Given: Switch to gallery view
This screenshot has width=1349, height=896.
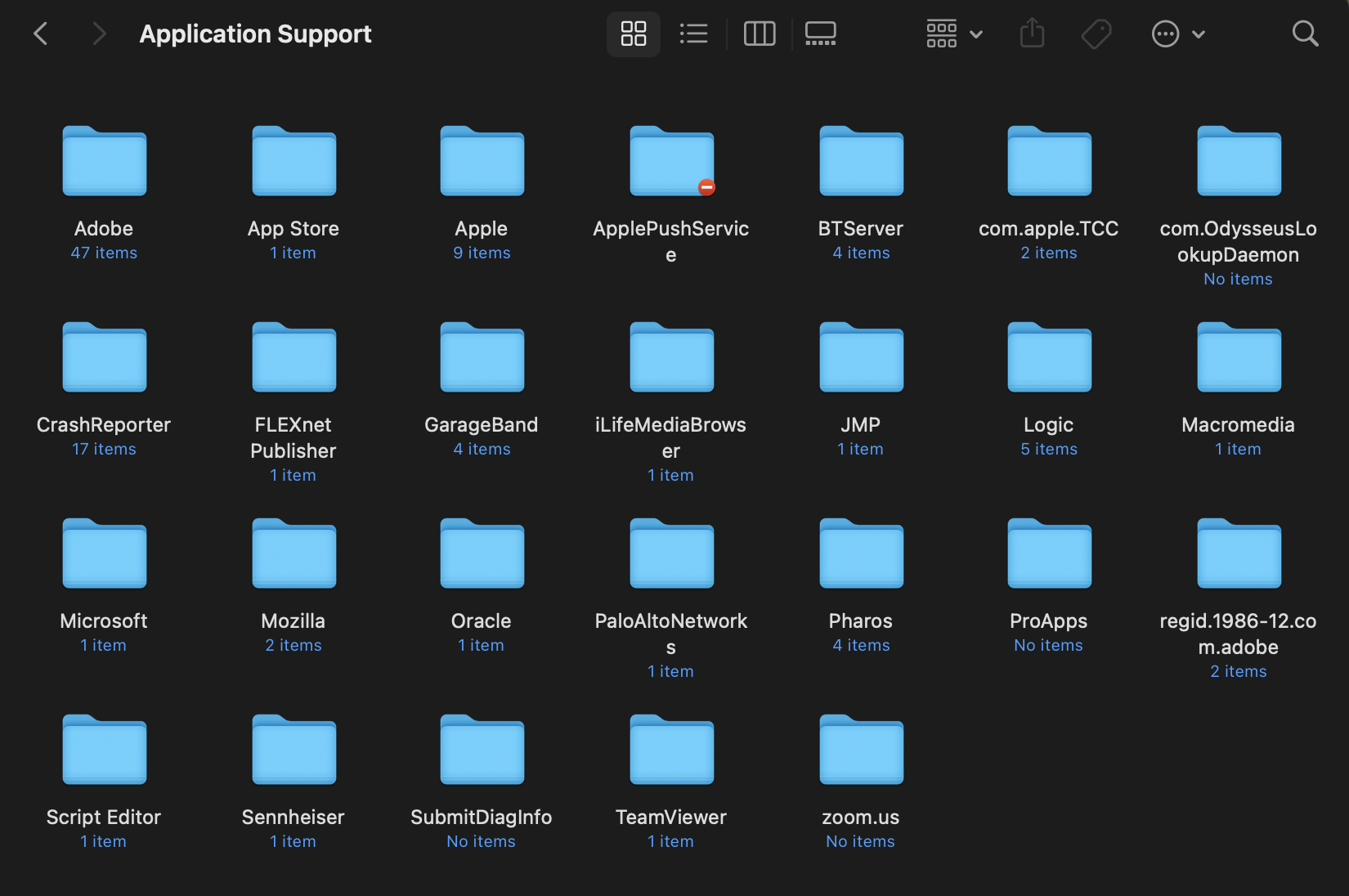Looking at the screenshot, I should (820, 34).
